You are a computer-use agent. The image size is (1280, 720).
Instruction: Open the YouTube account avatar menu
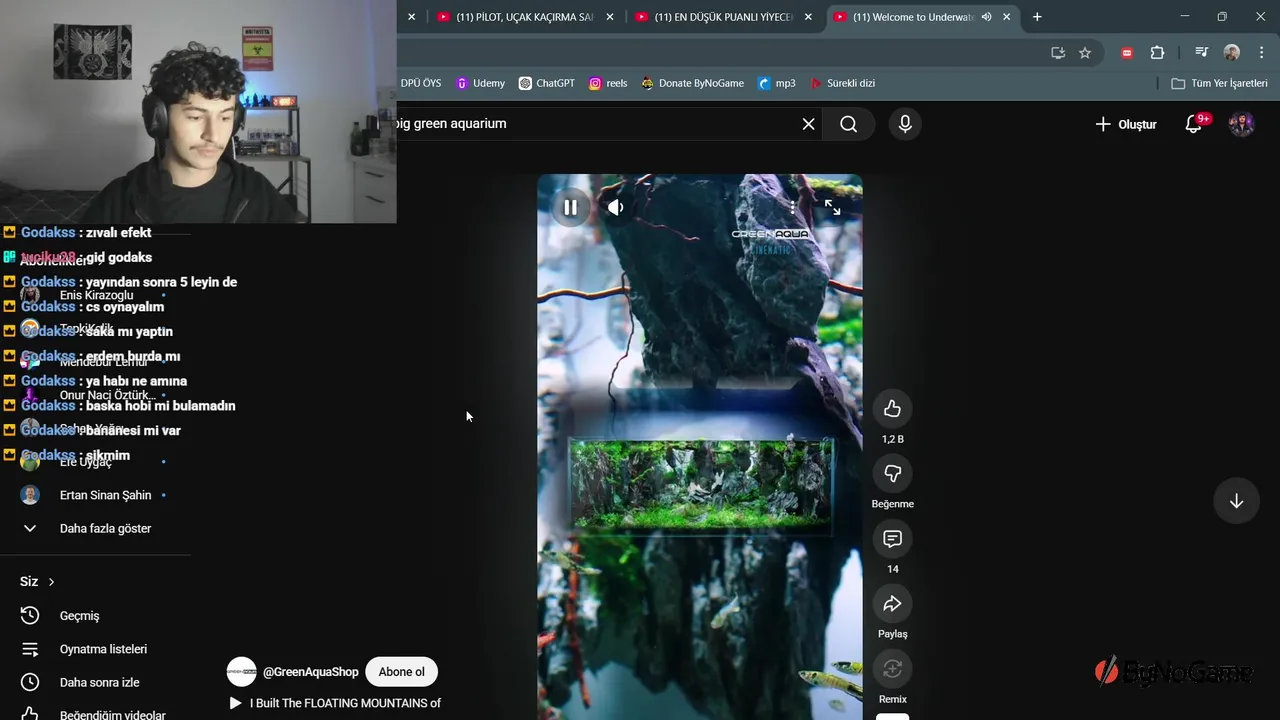pos(1241,124)
